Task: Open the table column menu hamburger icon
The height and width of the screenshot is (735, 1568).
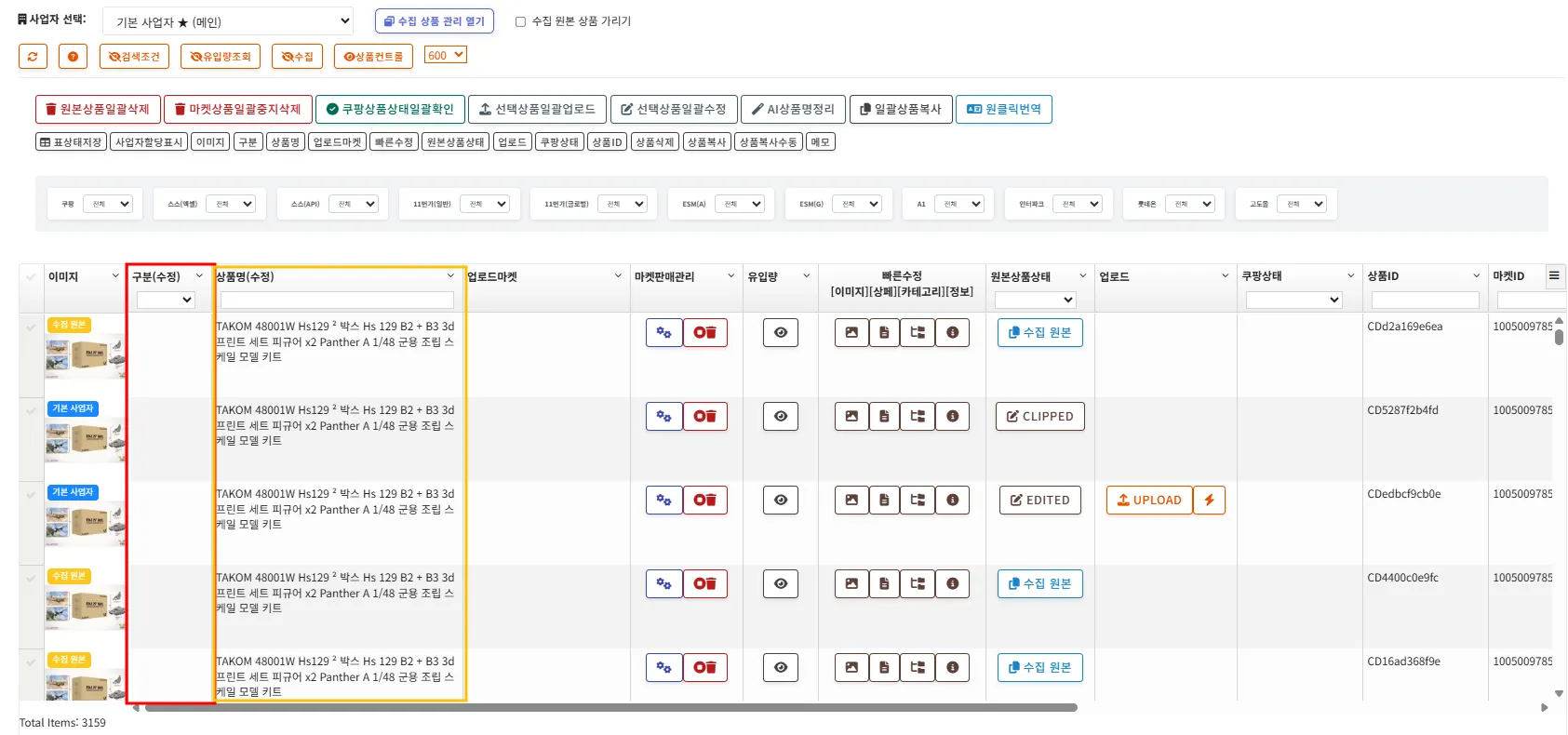Action: tap(1553, 275)
